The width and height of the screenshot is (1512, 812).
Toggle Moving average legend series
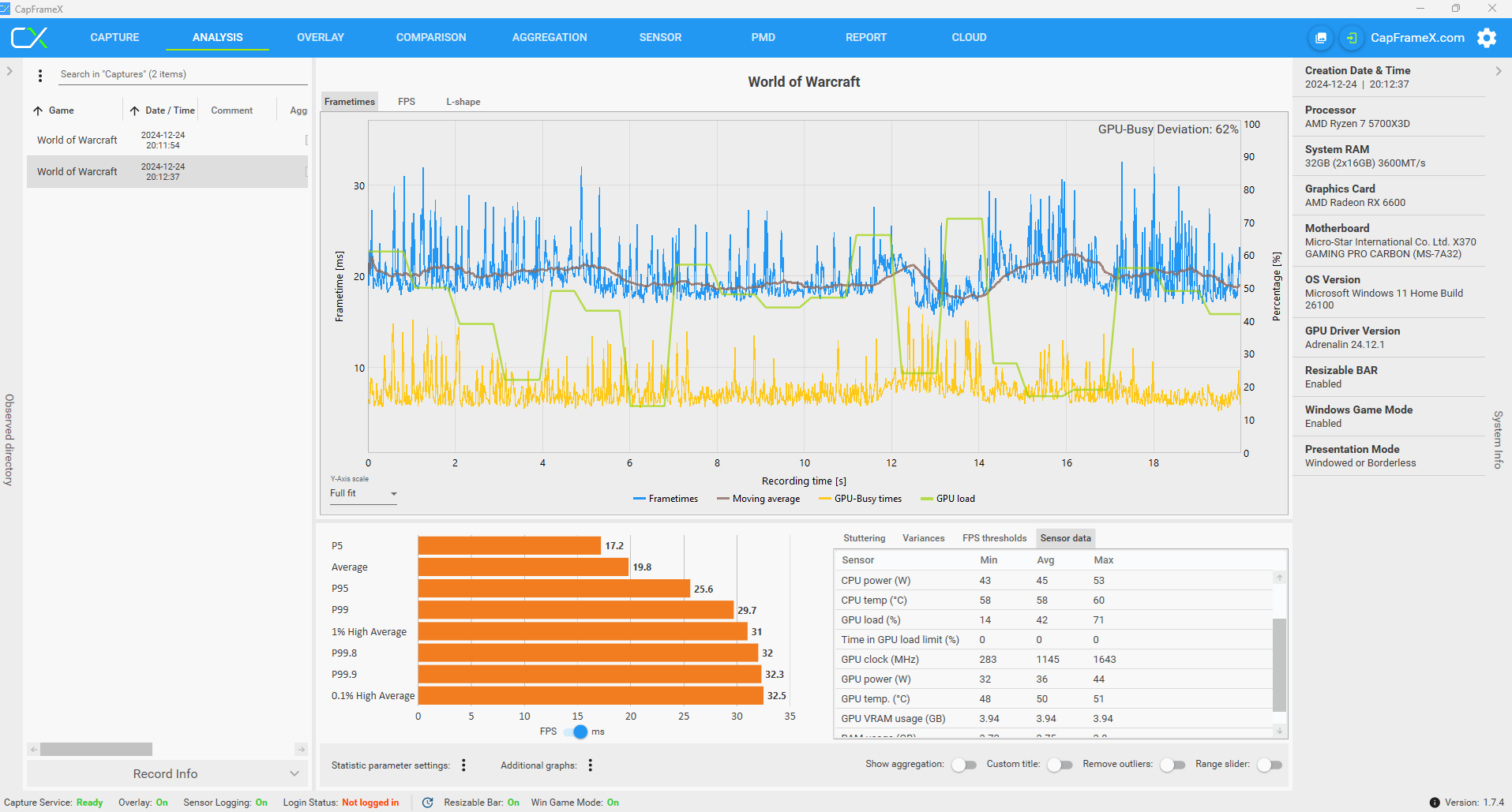(758, 499)
